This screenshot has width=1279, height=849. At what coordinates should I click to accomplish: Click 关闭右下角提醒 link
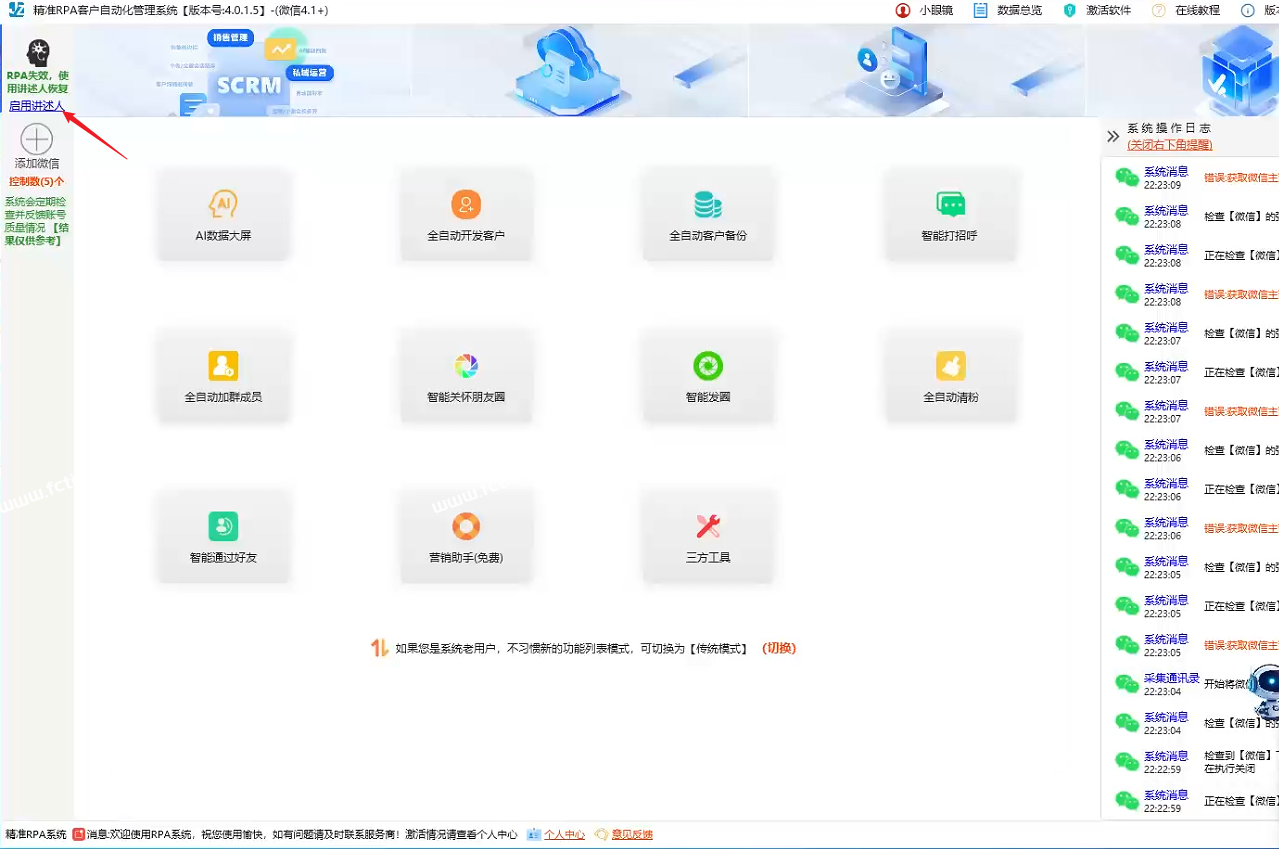click(1169, 145)
